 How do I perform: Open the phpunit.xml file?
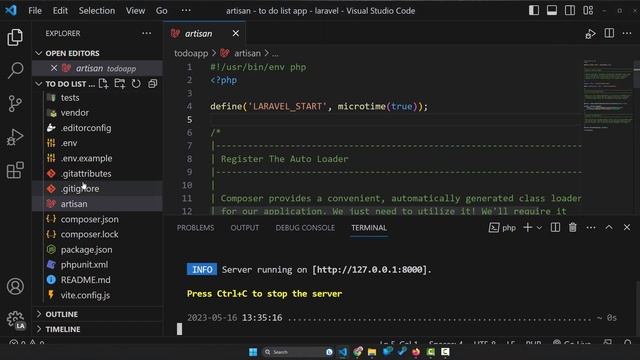(97, 264)
